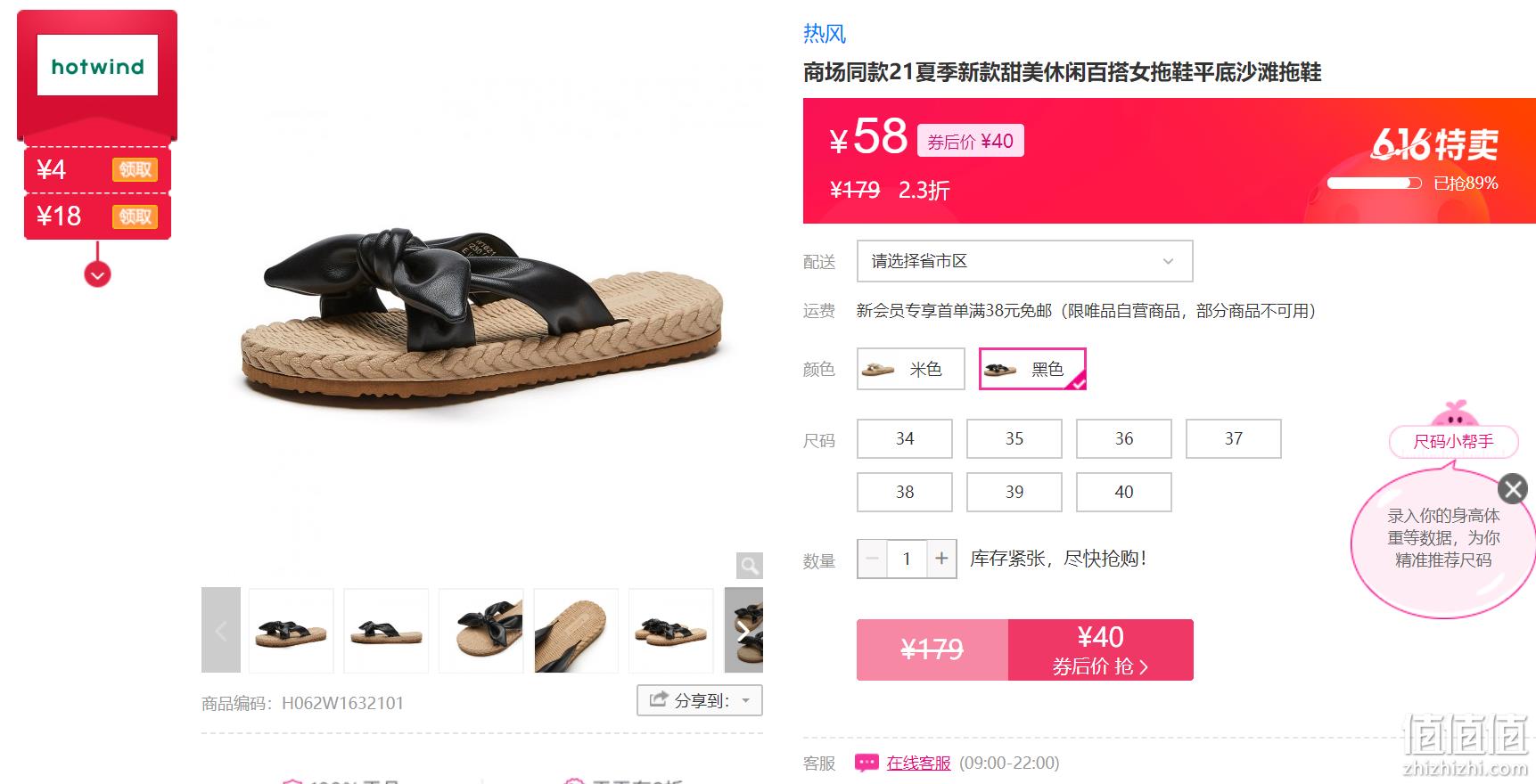
Task: Click the magnifier zoom icon on product image
Action: pos(749,565)
